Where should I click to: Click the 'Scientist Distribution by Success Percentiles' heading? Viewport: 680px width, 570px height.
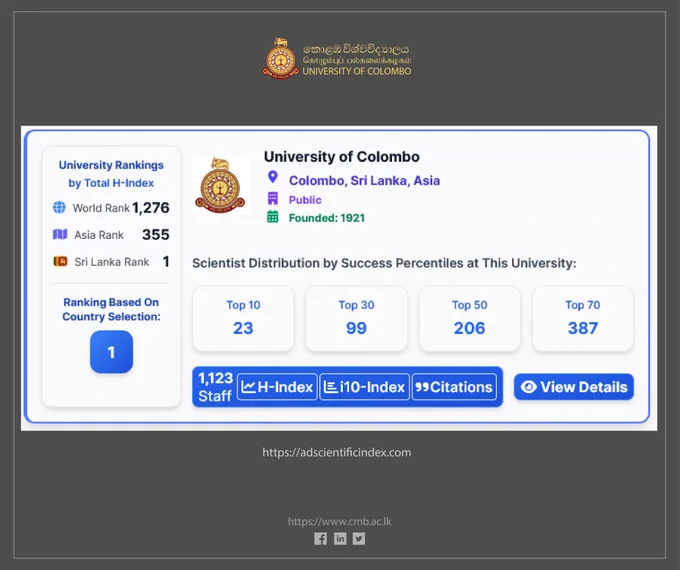384,263
